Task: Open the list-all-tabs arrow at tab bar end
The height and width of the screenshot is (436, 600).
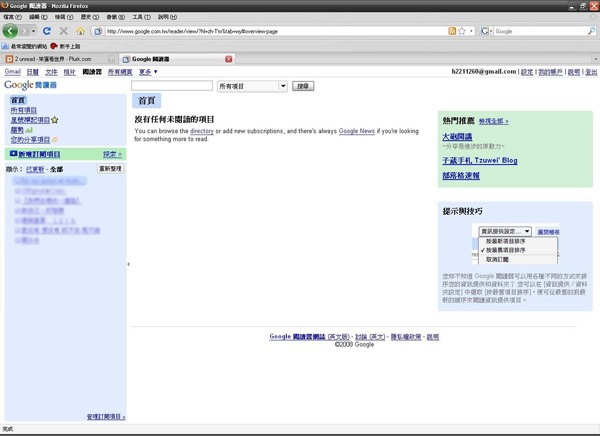Action: pos(595,59)
